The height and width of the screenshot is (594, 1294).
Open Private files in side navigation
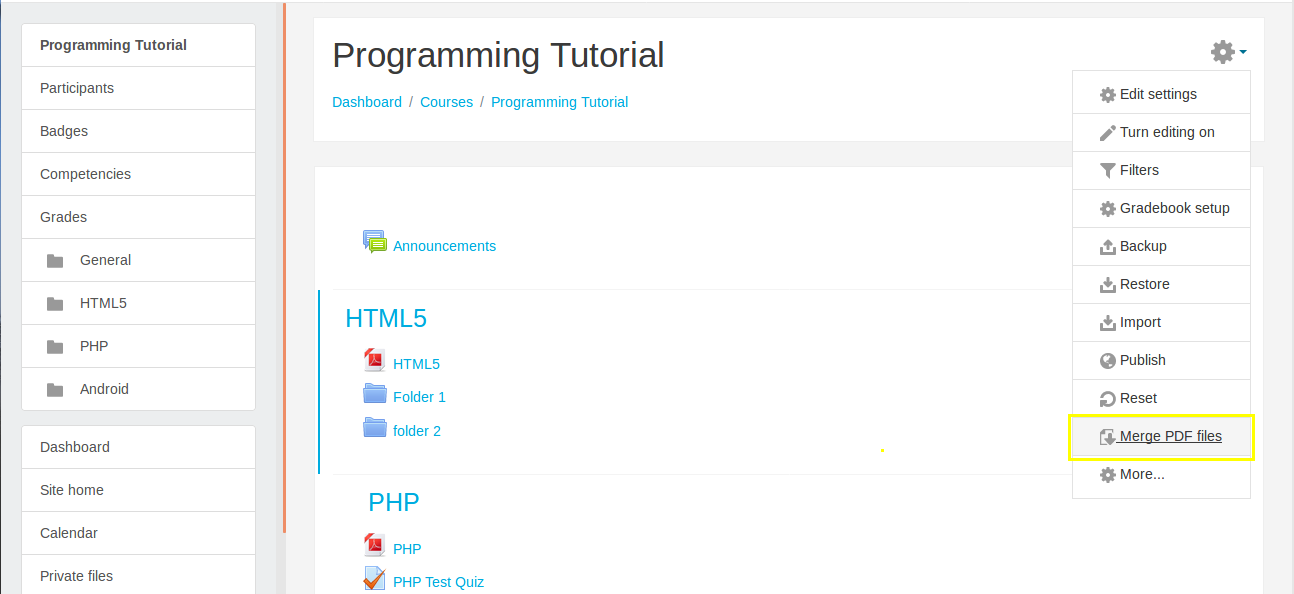(138, 575)
